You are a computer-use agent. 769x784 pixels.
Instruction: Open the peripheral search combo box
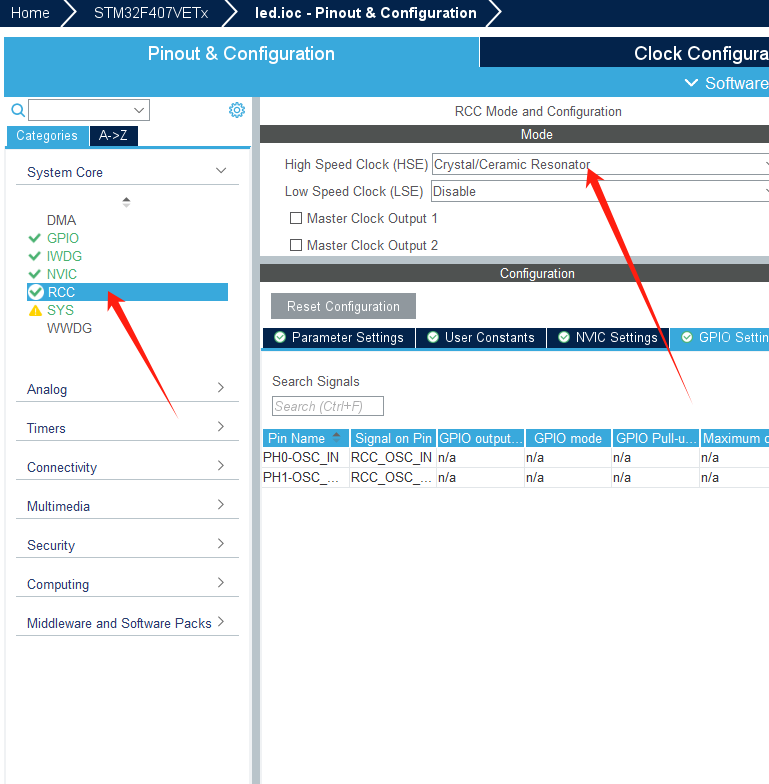click(x=89, y=110)
